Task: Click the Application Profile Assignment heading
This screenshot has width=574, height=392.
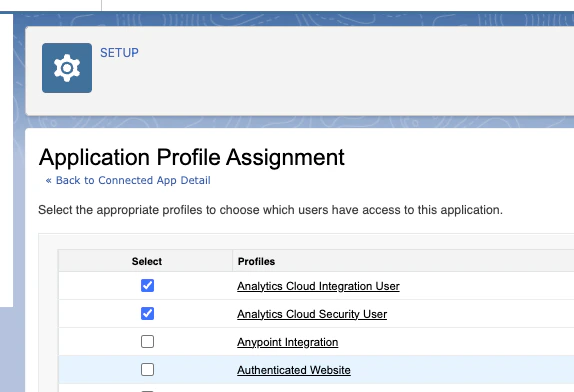Action: (191, 157)
